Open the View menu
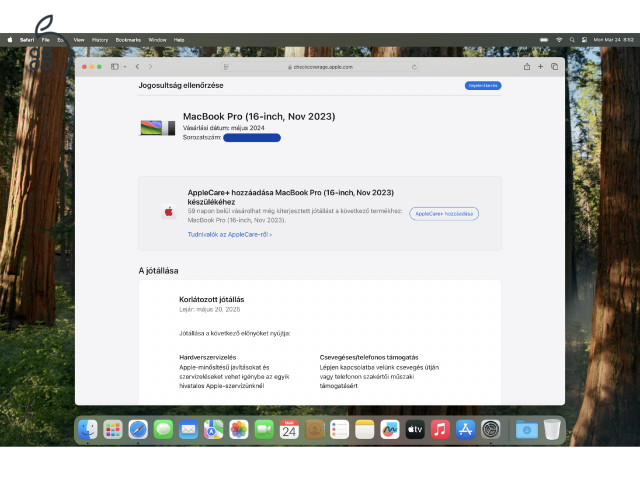640x480 pixels. coord(79,40)
